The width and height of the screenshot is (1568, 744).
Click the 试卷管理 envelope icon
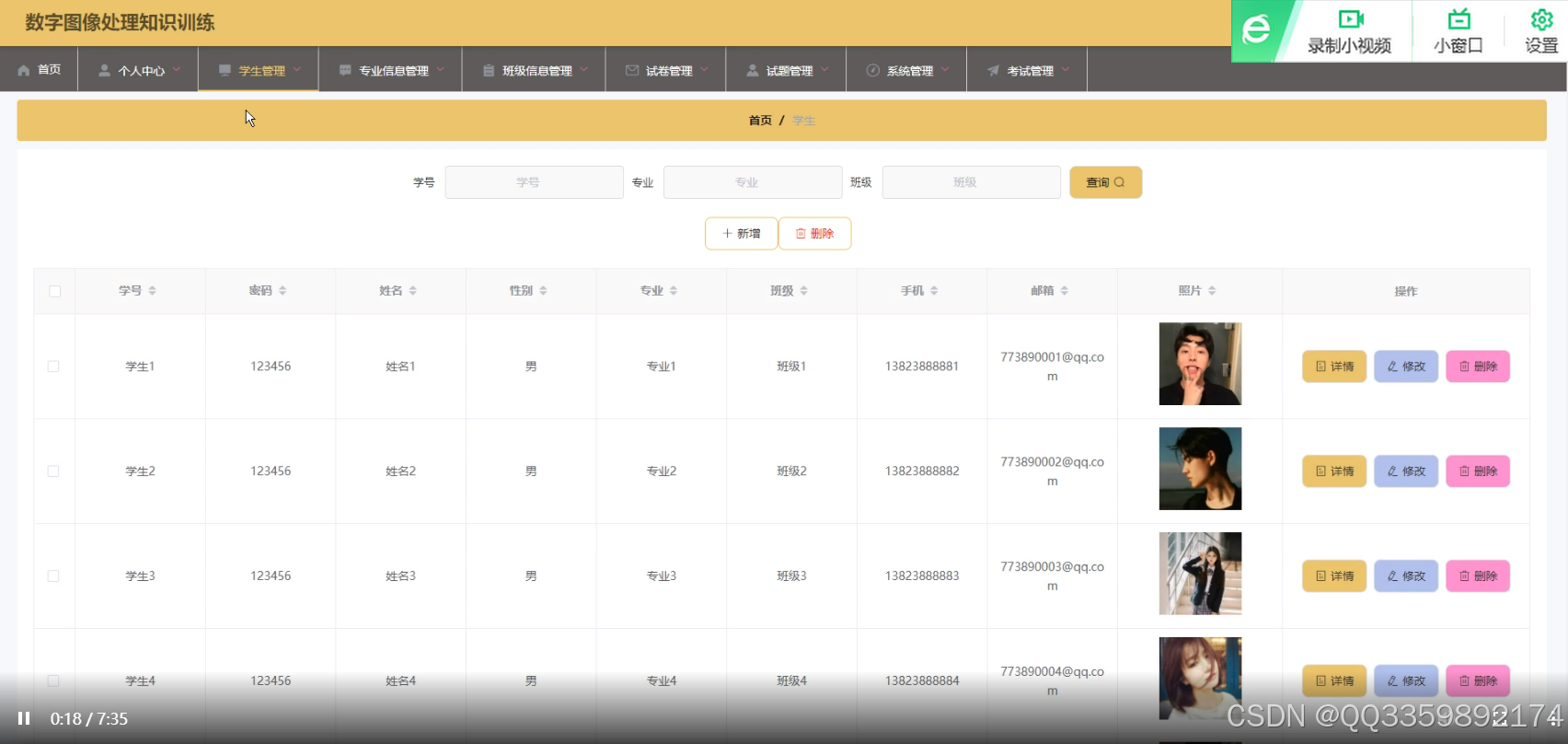[632, 70]
